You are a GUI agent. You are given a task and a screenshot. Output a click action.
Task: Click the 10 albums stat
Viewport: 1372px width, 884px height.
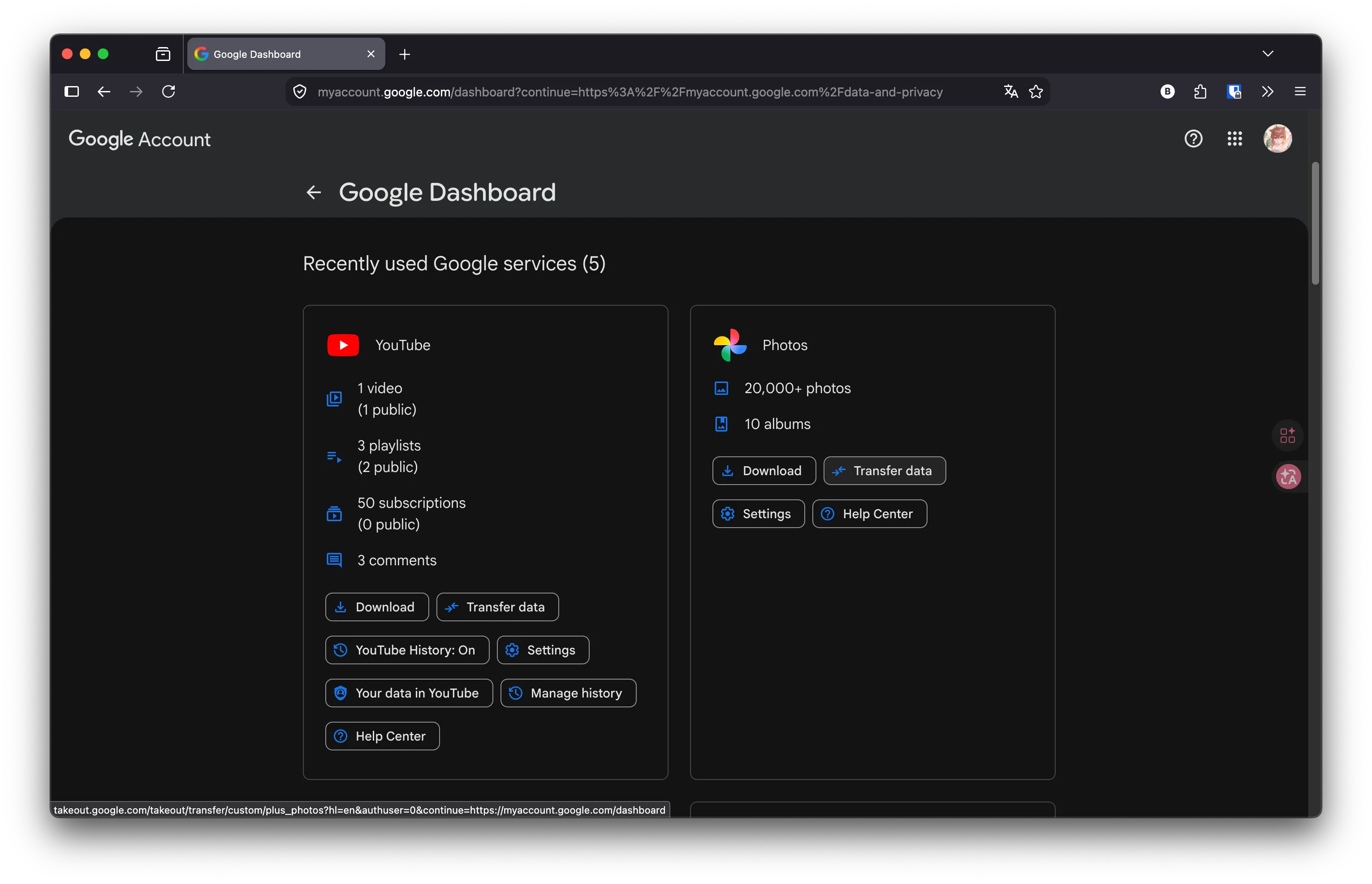click(777, 424)
